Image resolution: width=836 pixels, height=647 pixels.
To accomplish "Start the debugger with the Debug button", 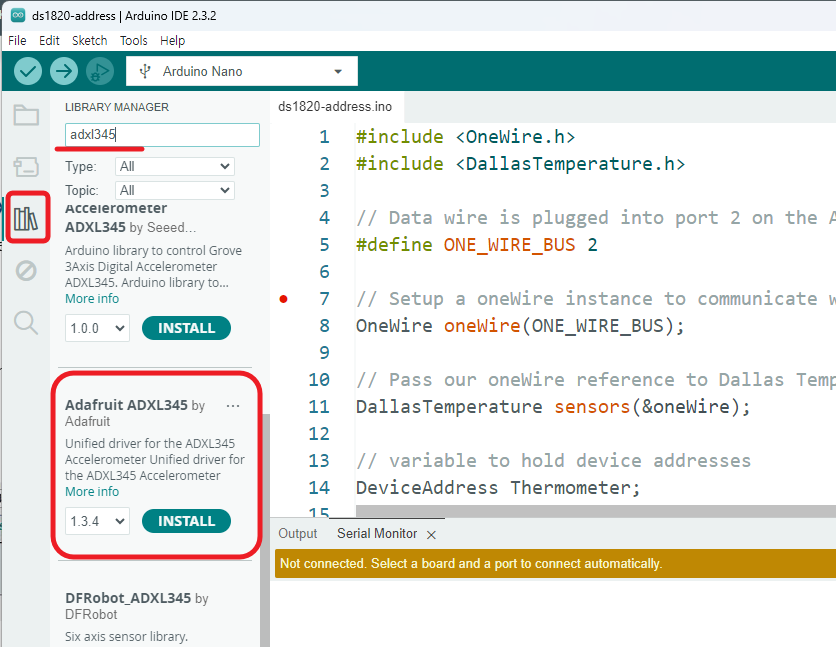I will 100,71.
